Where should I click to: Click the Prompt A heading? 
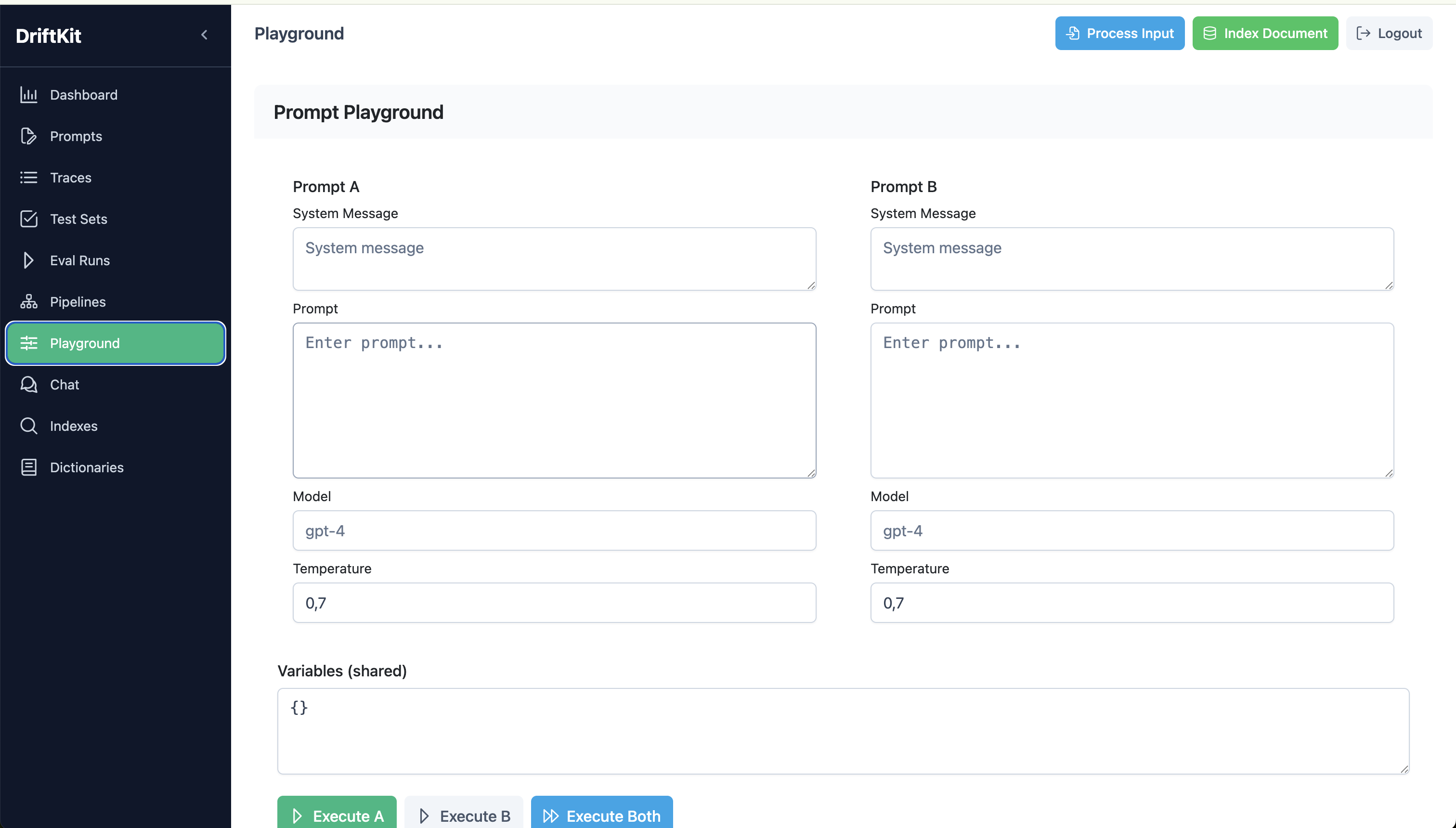tap(326, 186)
